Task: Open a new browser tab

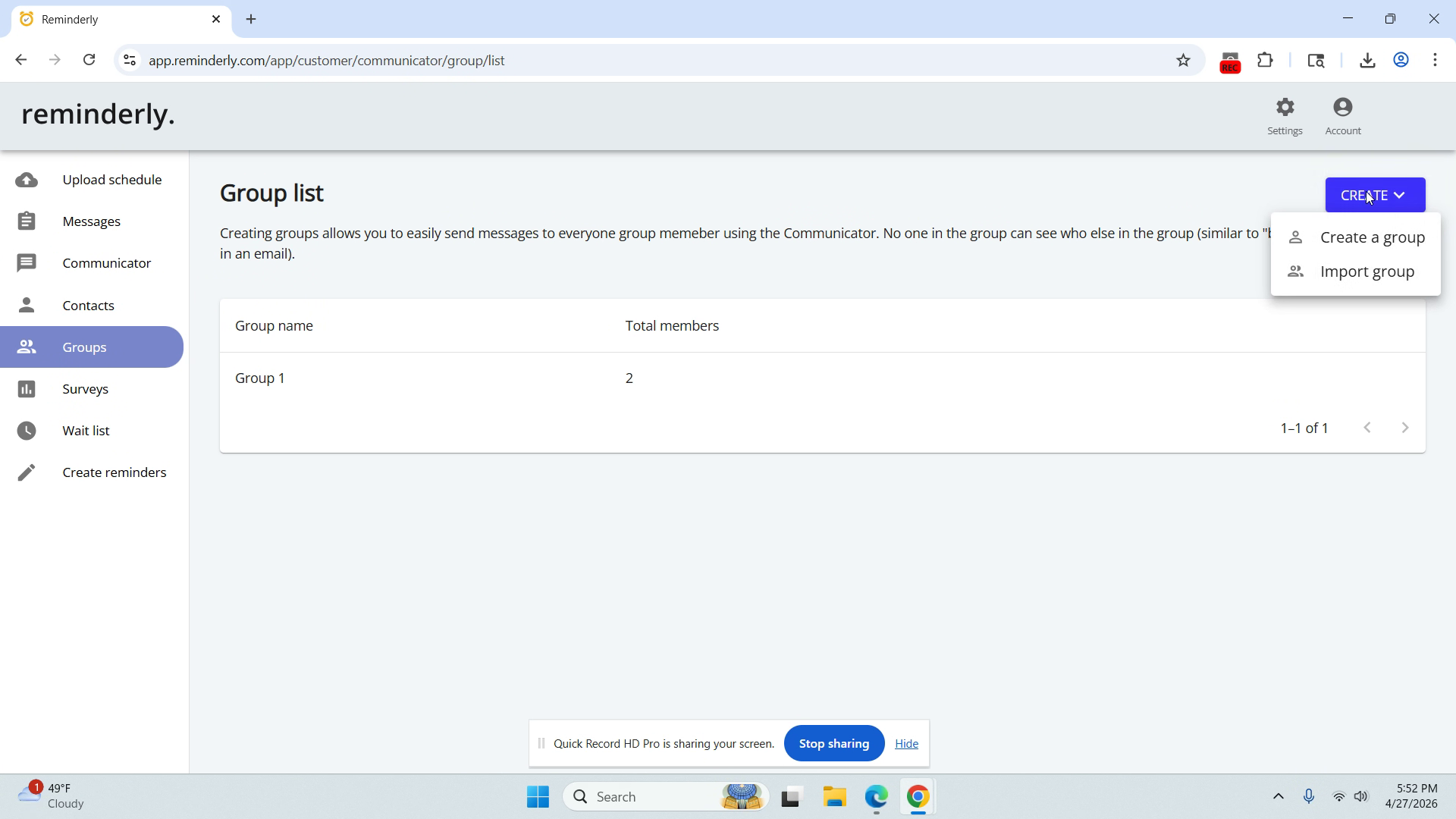Action: click(x=251, y=19)
